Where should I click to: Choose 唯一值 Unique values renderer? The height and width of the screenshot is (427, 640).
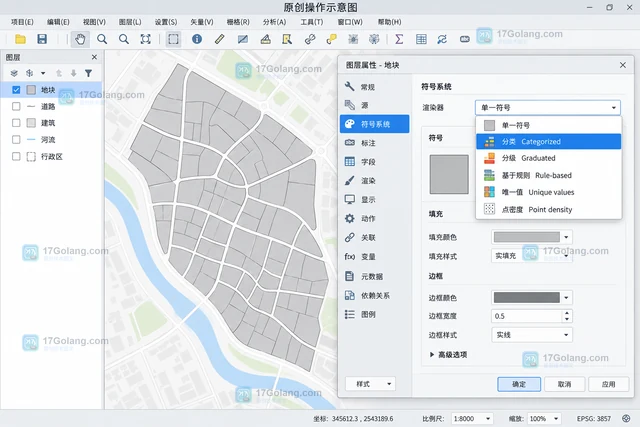tap(549, 192)
